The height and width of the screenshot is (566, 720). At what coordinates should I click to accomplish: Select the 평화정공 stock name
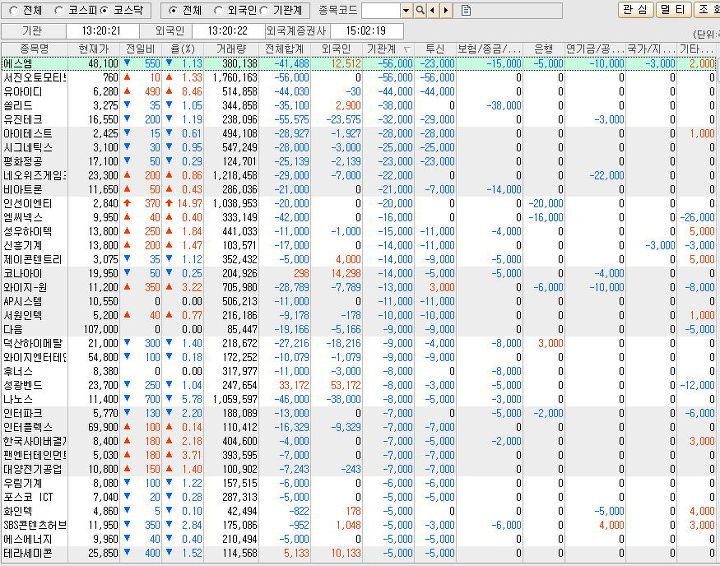tap(22, 162)
